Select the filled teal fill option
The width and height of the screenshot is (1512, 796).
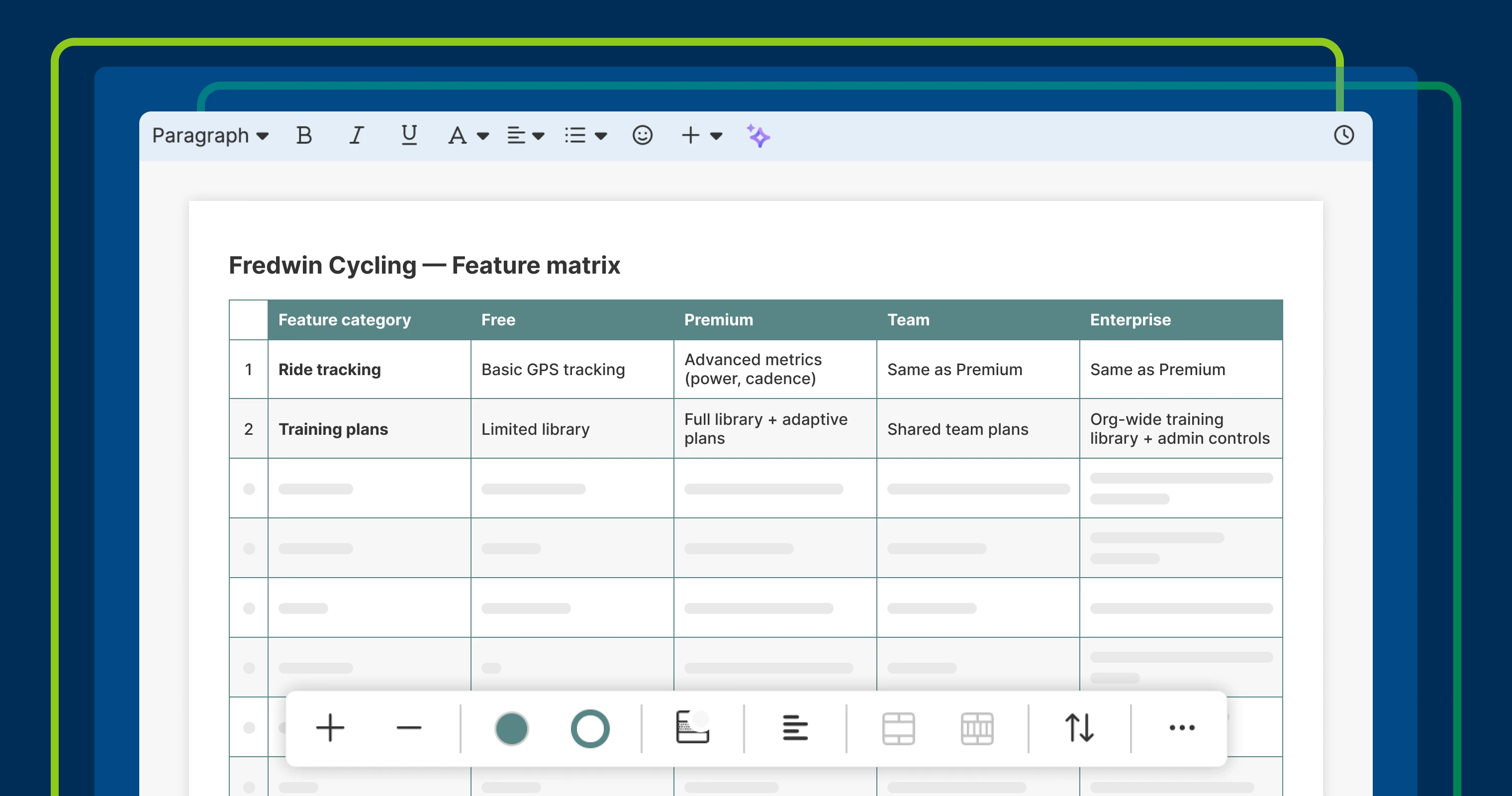(x=512, y=728)
